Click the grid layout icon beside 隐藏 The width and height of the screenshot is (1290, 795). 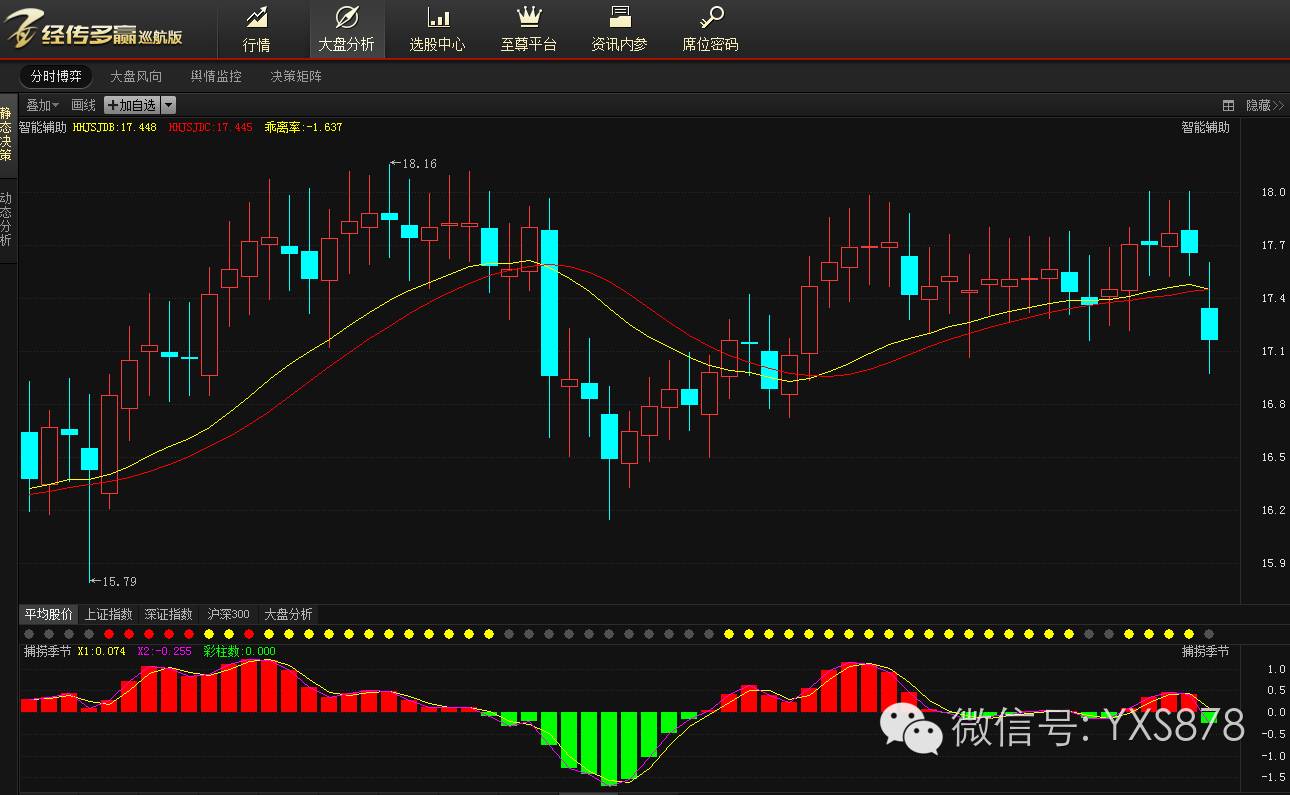pos(1228,105)
